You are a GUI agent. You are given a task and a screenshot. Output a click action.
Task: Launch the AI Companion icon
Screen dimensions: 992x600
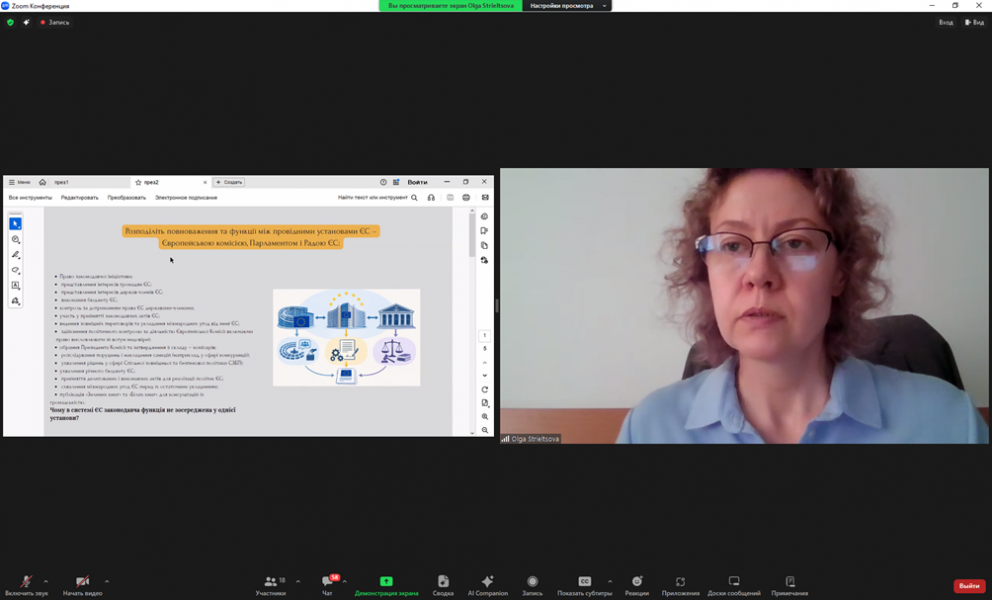tap(487, 581)
